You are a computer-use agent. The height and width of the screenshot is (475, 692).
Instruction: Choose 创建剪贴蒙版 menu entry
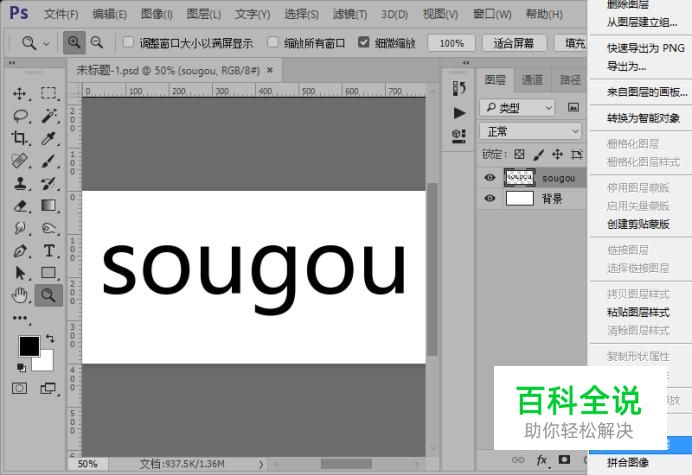click(638, 224)
